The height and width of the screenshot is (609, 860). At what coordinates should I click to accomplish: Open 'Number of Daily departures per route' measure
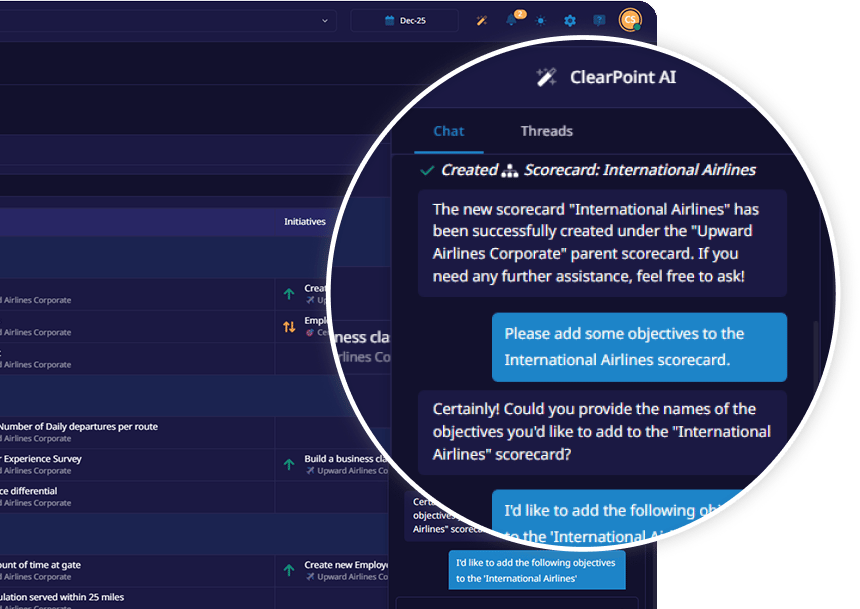point(78,426)
